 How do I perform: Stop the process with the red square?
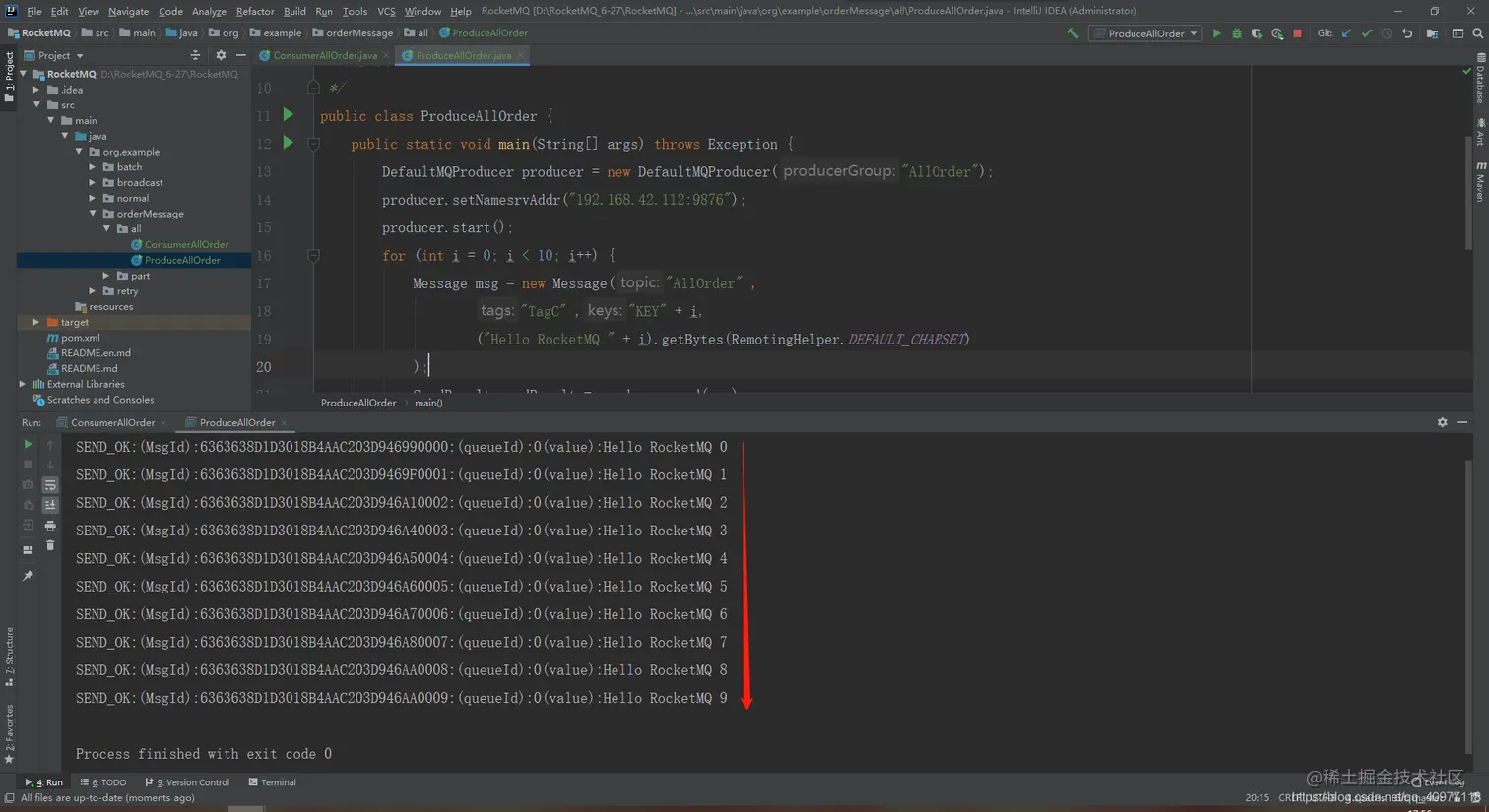[1297, 33]
